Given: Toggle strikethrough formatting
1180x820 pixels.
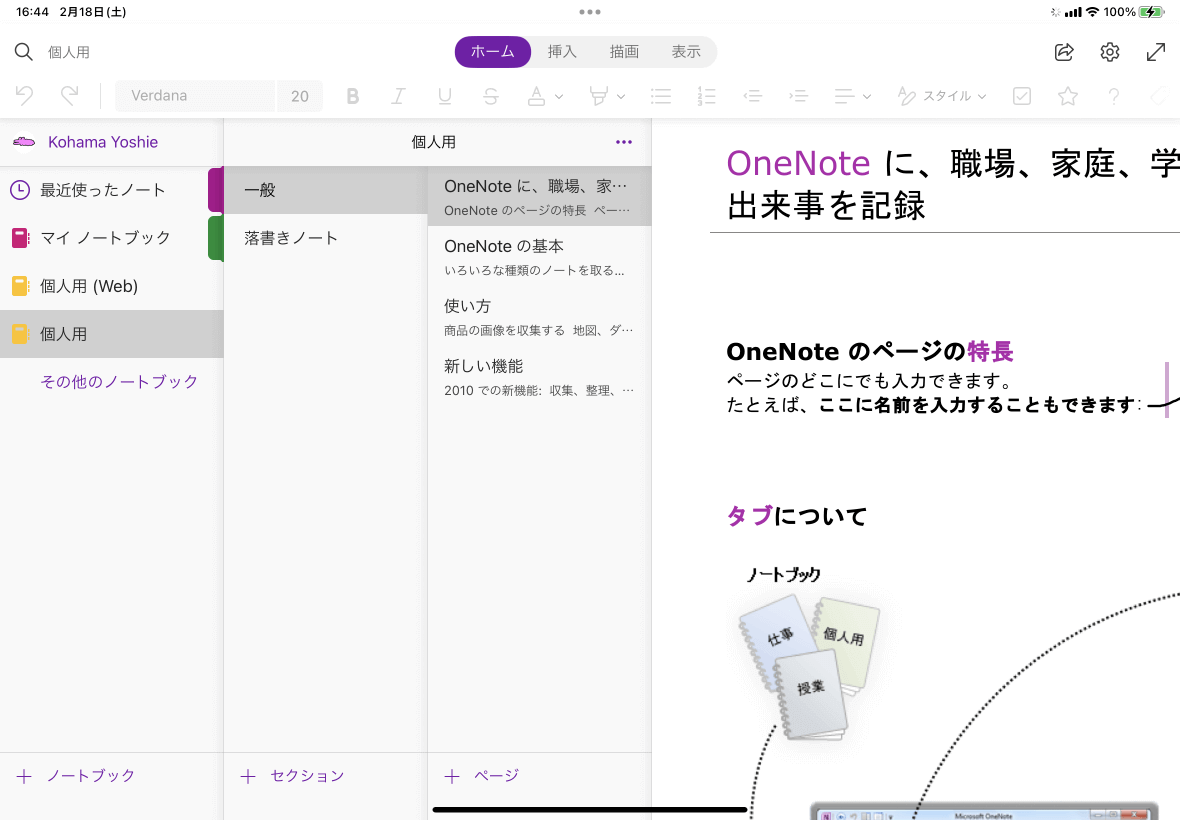Looking at the screenshot, I should [491, 96].
